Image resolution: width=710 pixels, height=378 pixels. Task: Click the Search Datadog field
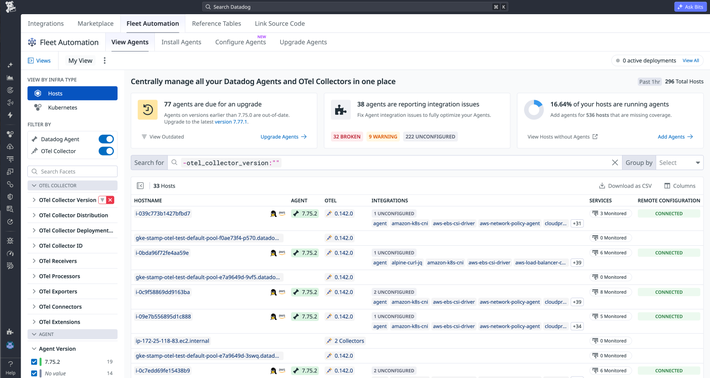(x=355, y=7)
